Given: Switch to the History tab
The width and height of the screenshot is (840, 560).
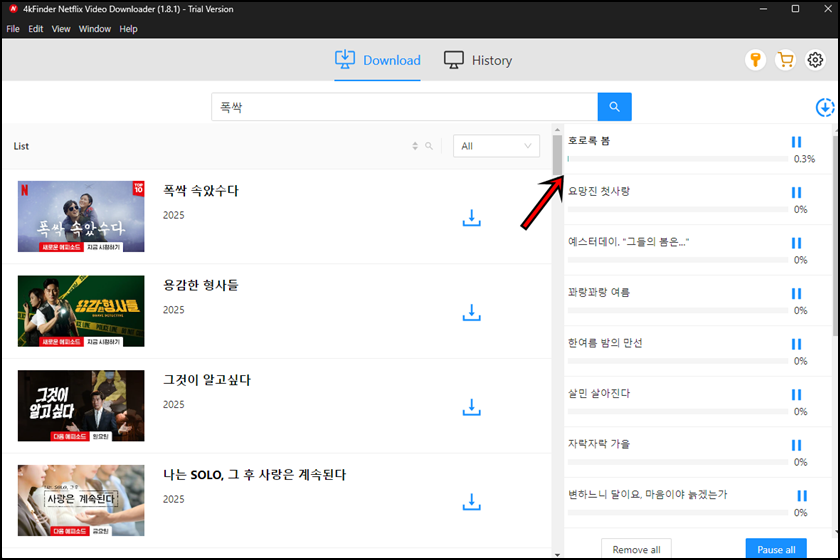Looking at the screenshot, I should click(x=478, y=60).
